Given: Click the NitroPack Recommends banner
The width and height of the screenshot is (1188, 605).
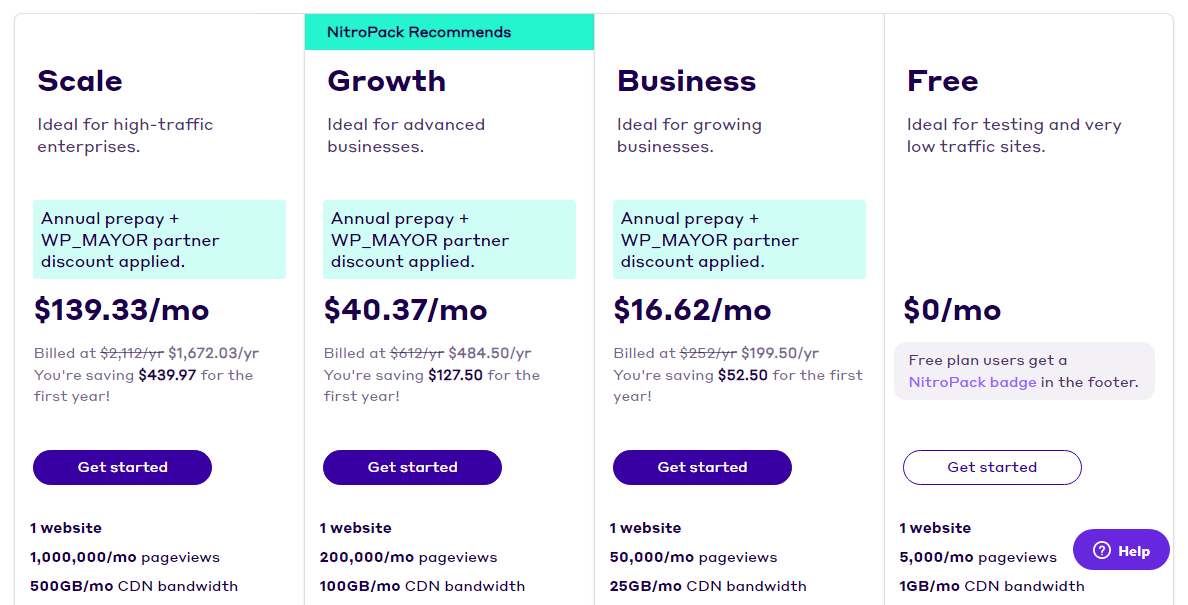Looking at the screenshot, I should tap(449, 32).
